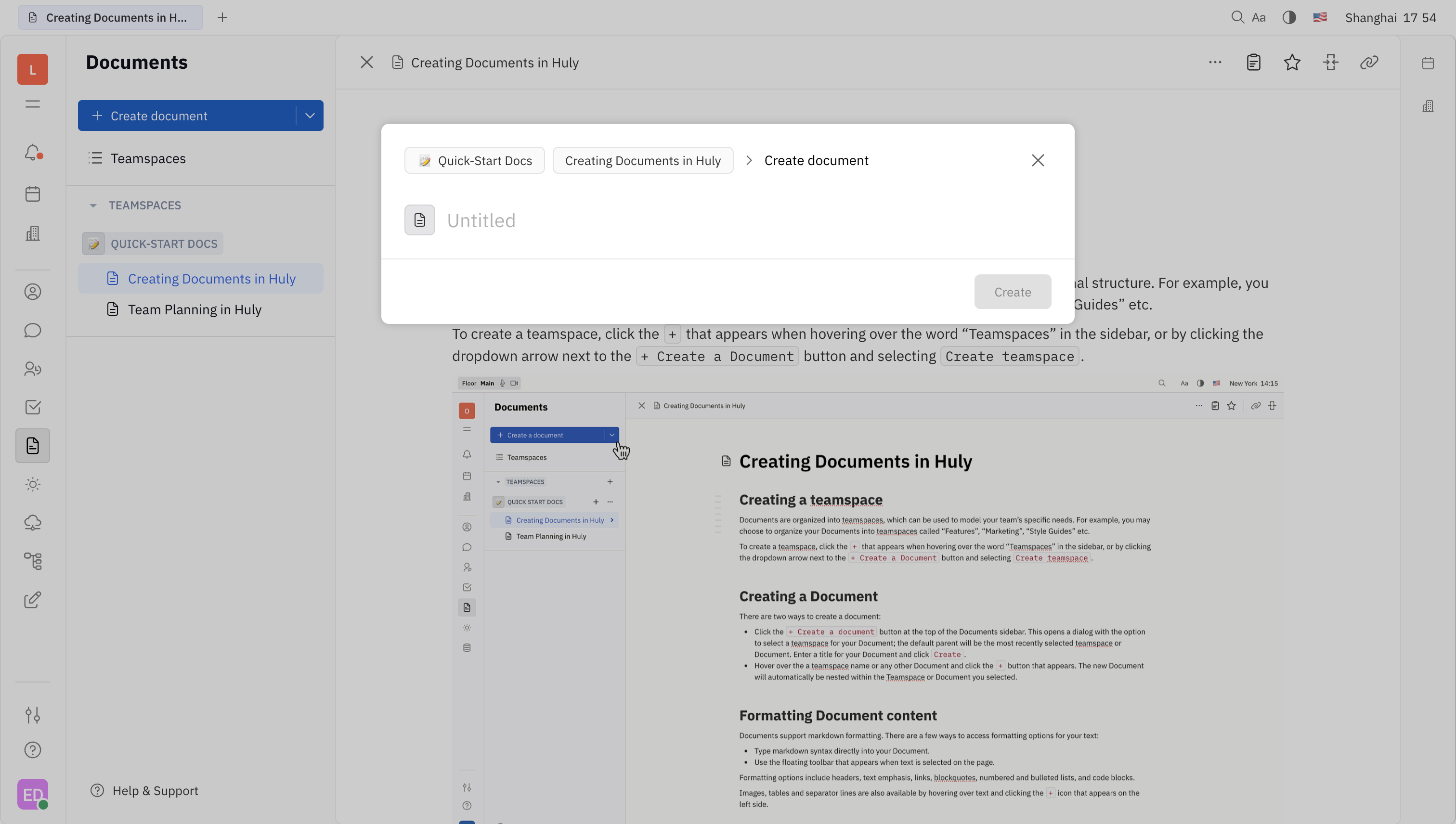Copy the document link with chain icon
This screenshot has width=1456, height=824.
(1369, 62)
